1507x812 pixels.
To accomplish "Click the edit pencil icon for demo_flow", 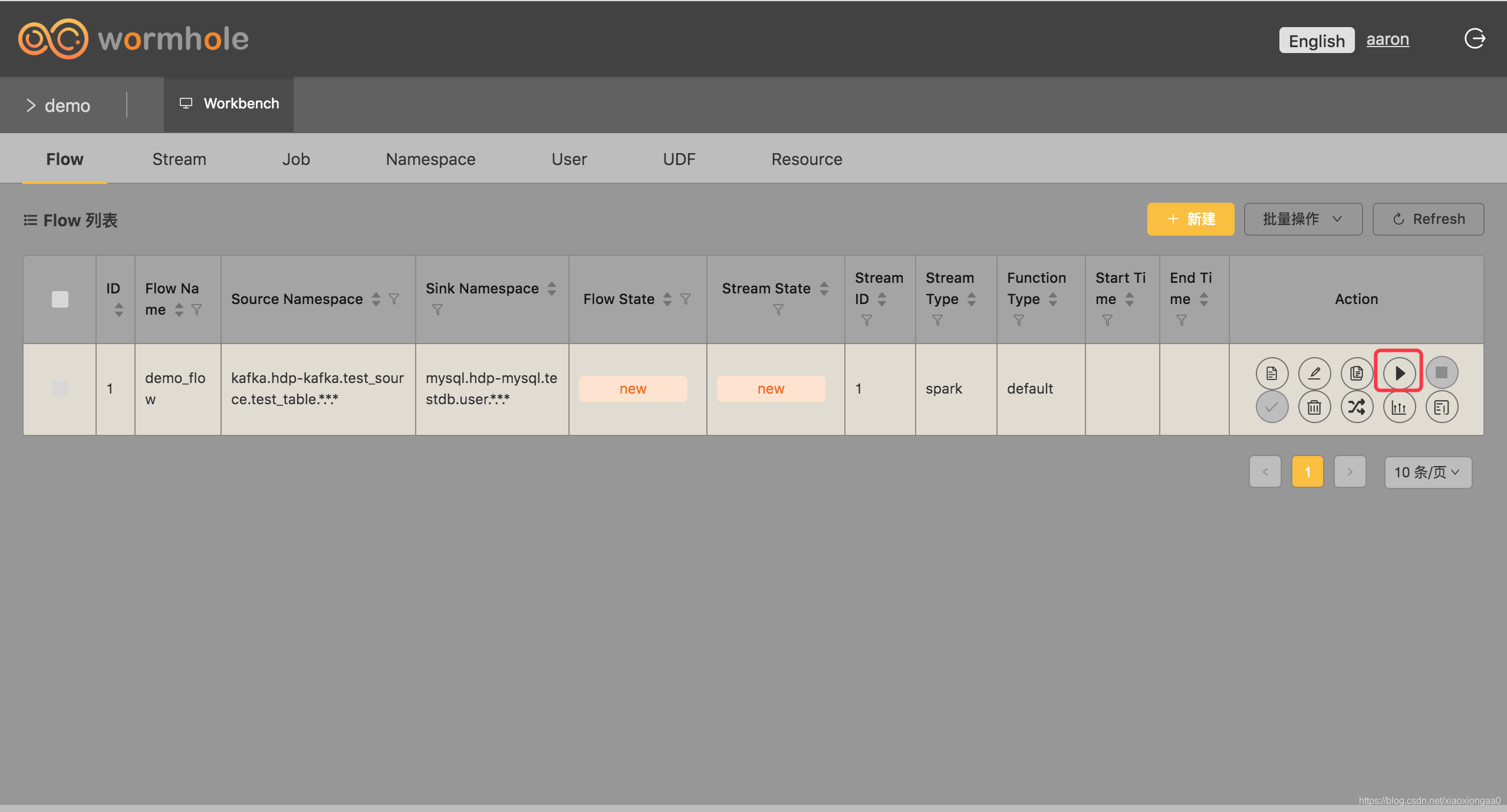I will [x=1314, y=372].
